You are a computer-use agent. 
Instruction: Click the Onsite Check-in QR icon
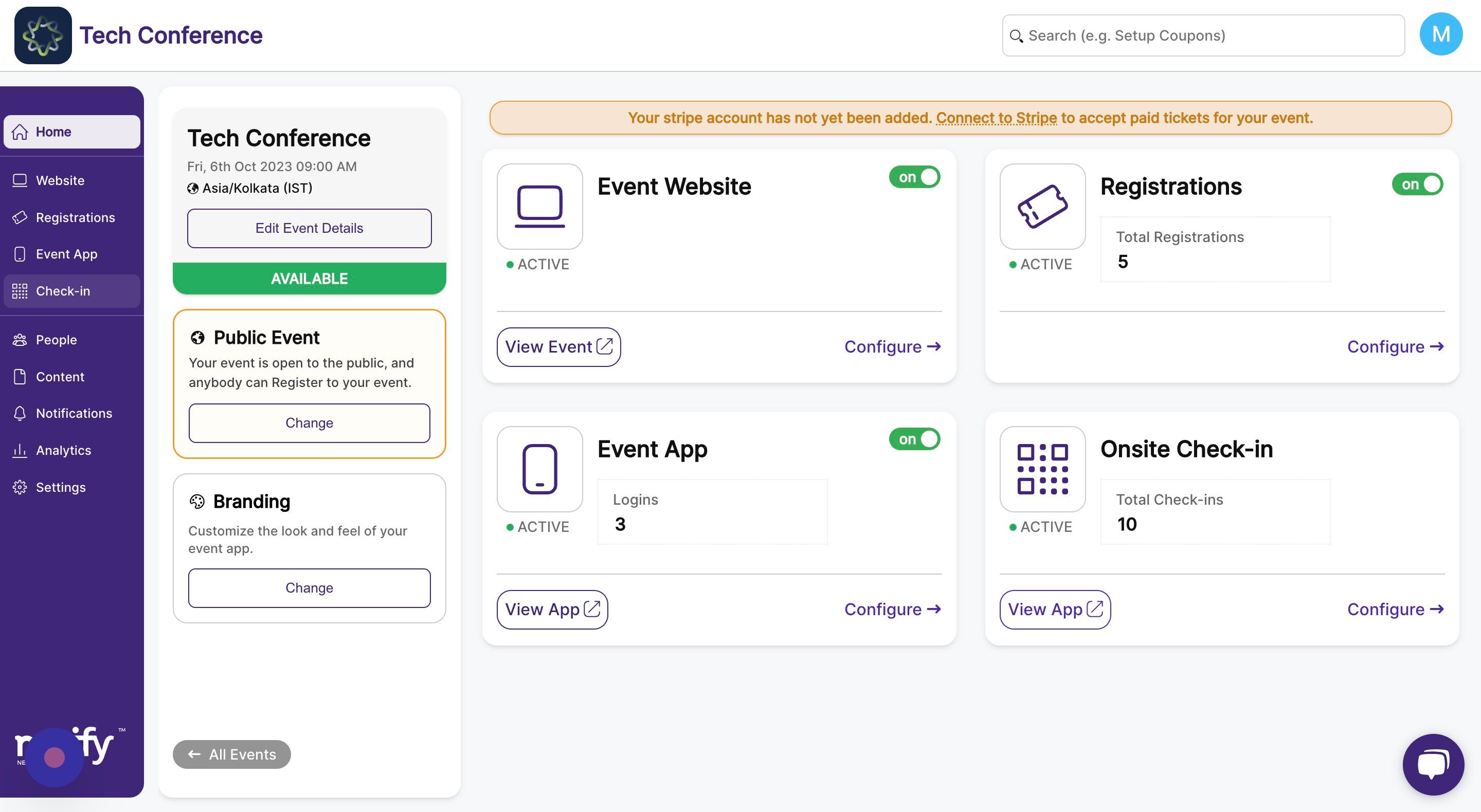(1042, 469)
